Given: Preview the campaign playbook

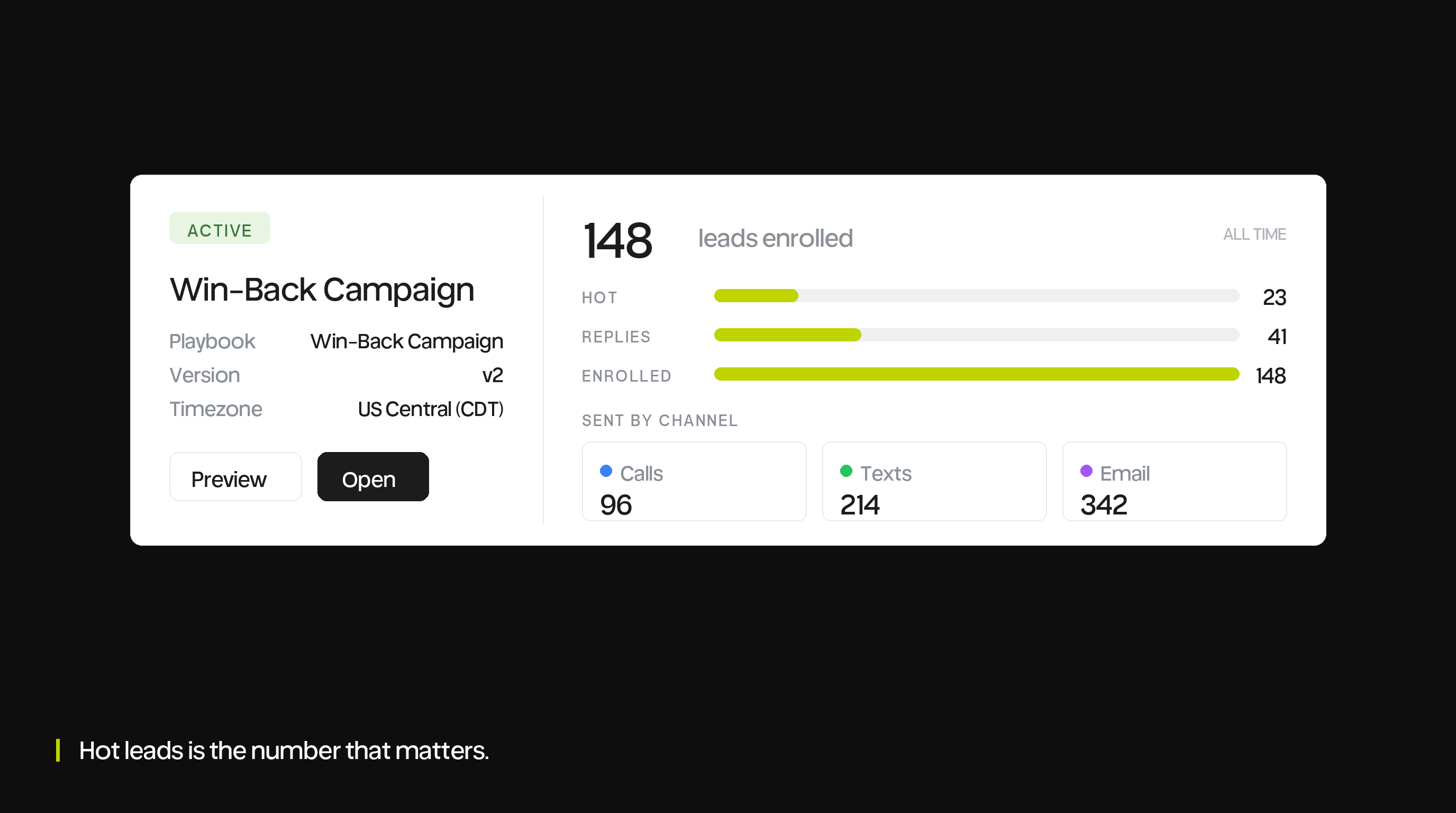Looking at the screenshot, I should 235,476.
